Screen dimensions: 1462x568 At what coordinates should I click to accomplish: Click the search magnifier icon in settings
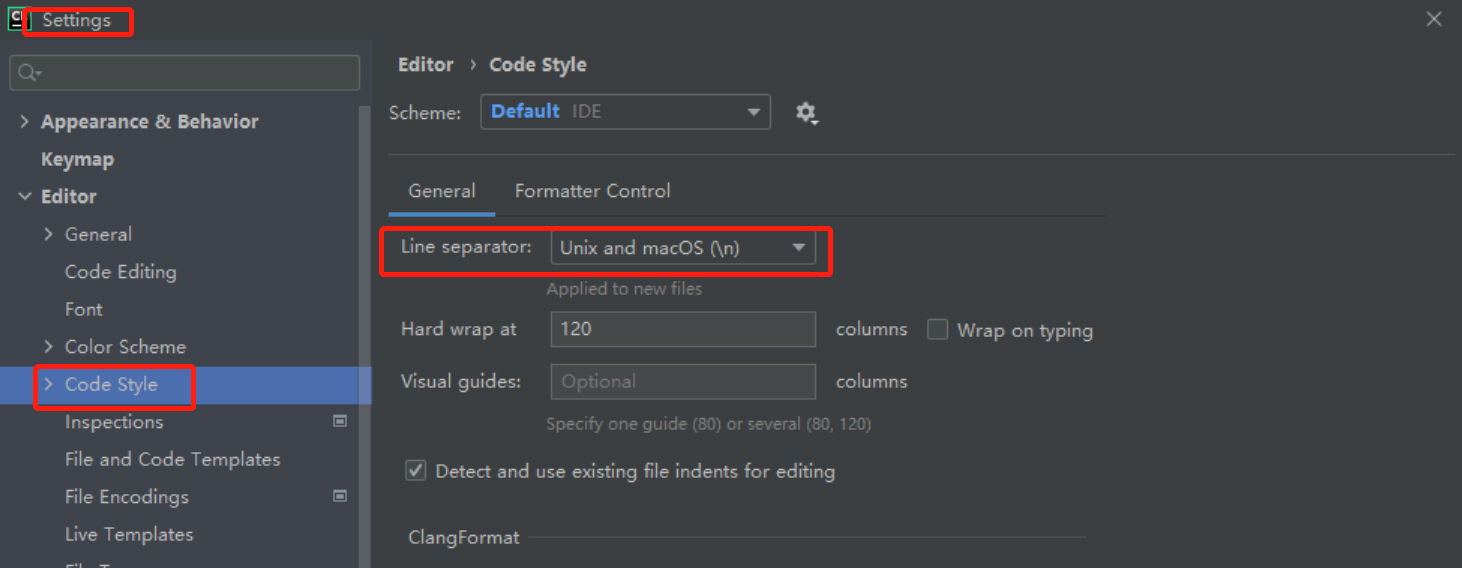click(x=28, y=73)
